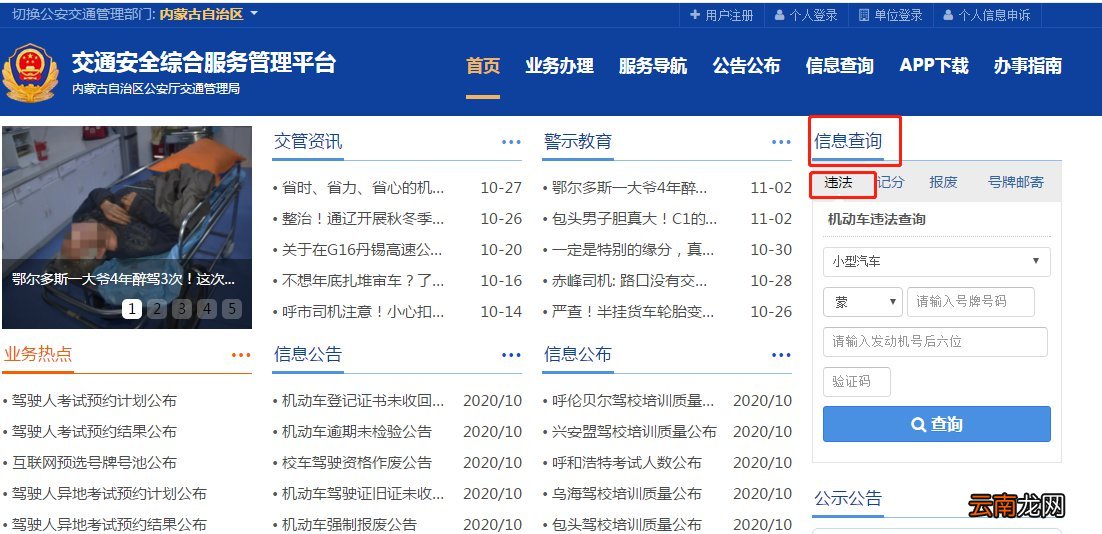Open 办事指南 navigation item
Image resolution: width=1102 pixels, height=534 pixels.
(x=1028, y=66)
